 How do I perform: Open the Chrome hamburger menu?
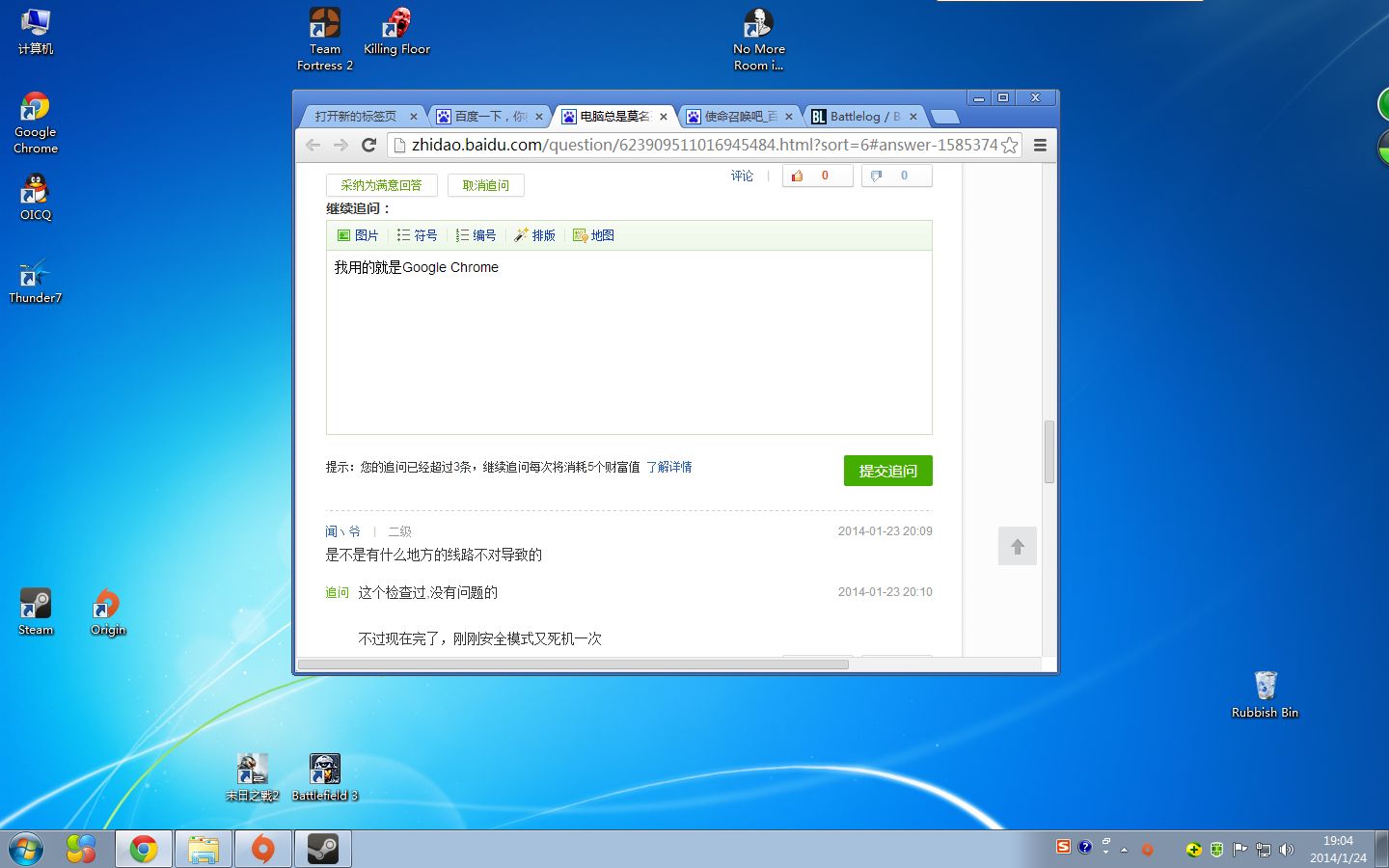[x=1040, y=146]
